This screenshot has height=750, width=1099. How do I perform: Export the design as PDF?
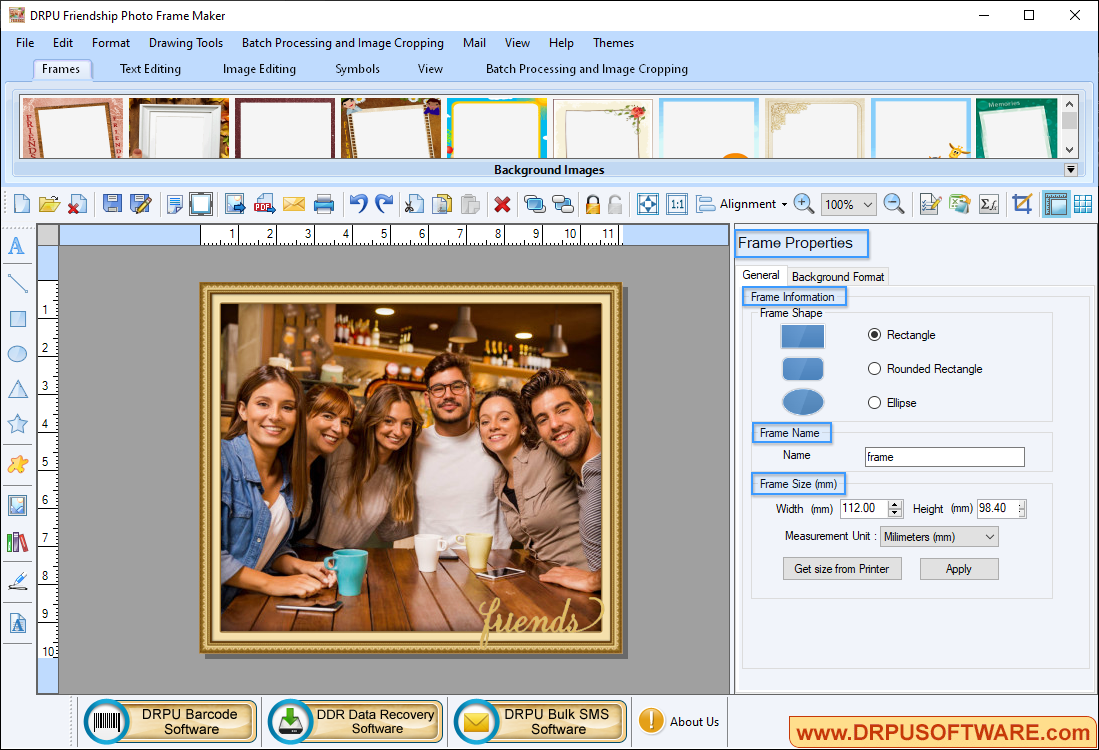point(264,203)
